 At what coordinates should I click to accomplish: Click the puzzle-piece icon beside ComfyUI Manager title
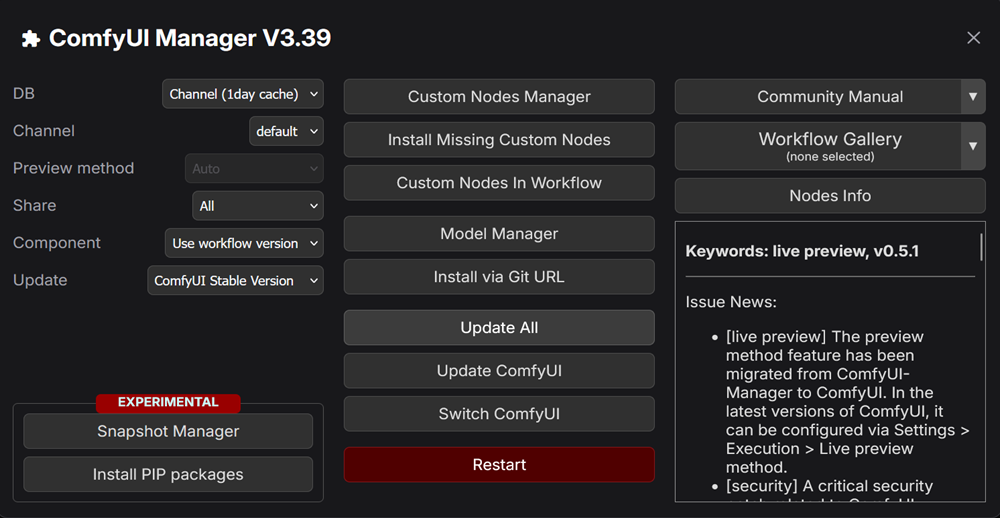[x=30, y=40]
